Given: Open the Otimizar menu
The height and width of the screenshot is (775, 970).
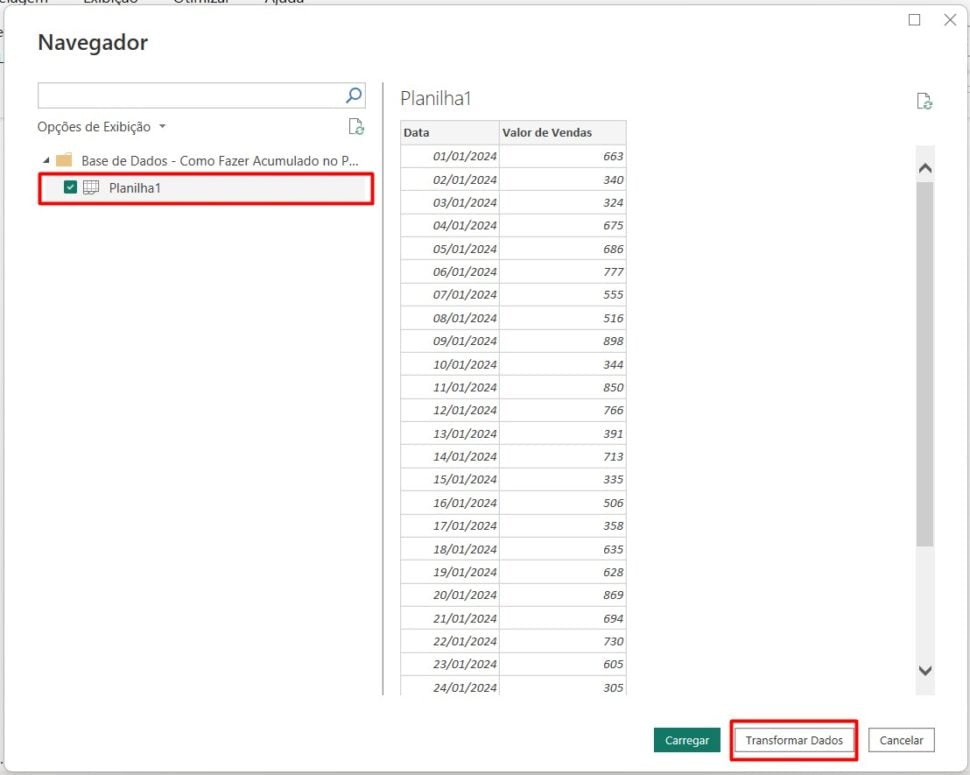Looking at the screenshot, I should point(199,3).
